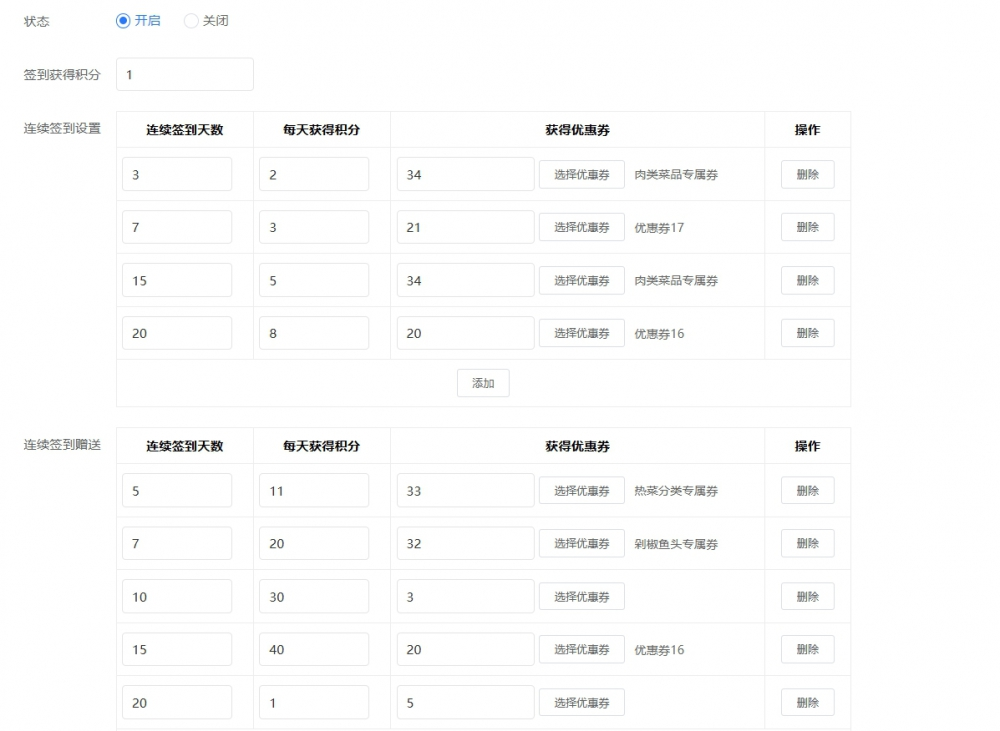
Task: Click the daily points field showing 40
Action: [x=313, y=650]
